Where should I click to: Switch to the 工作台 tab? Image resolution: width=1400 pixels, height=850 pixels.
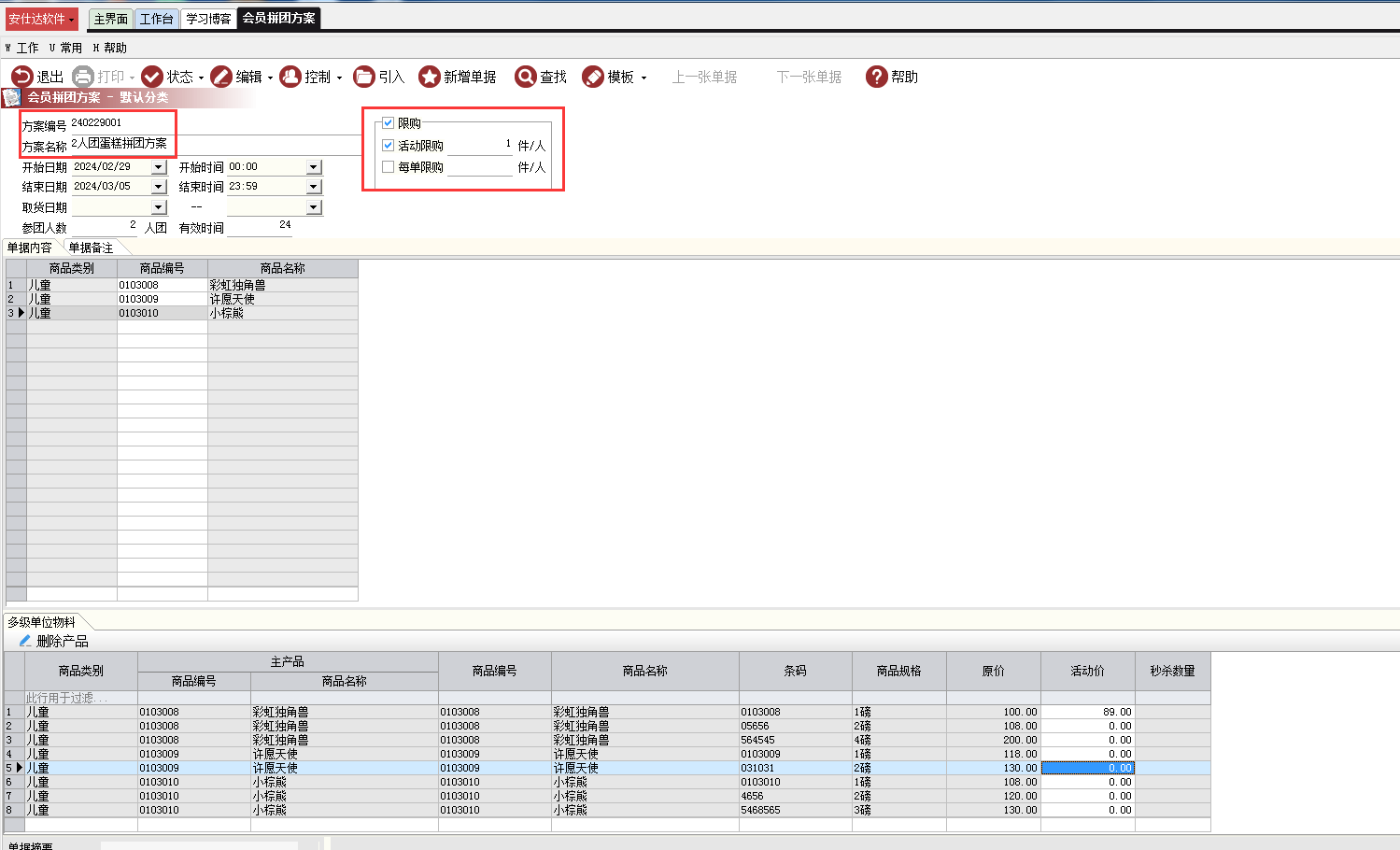tap(157, 19)
